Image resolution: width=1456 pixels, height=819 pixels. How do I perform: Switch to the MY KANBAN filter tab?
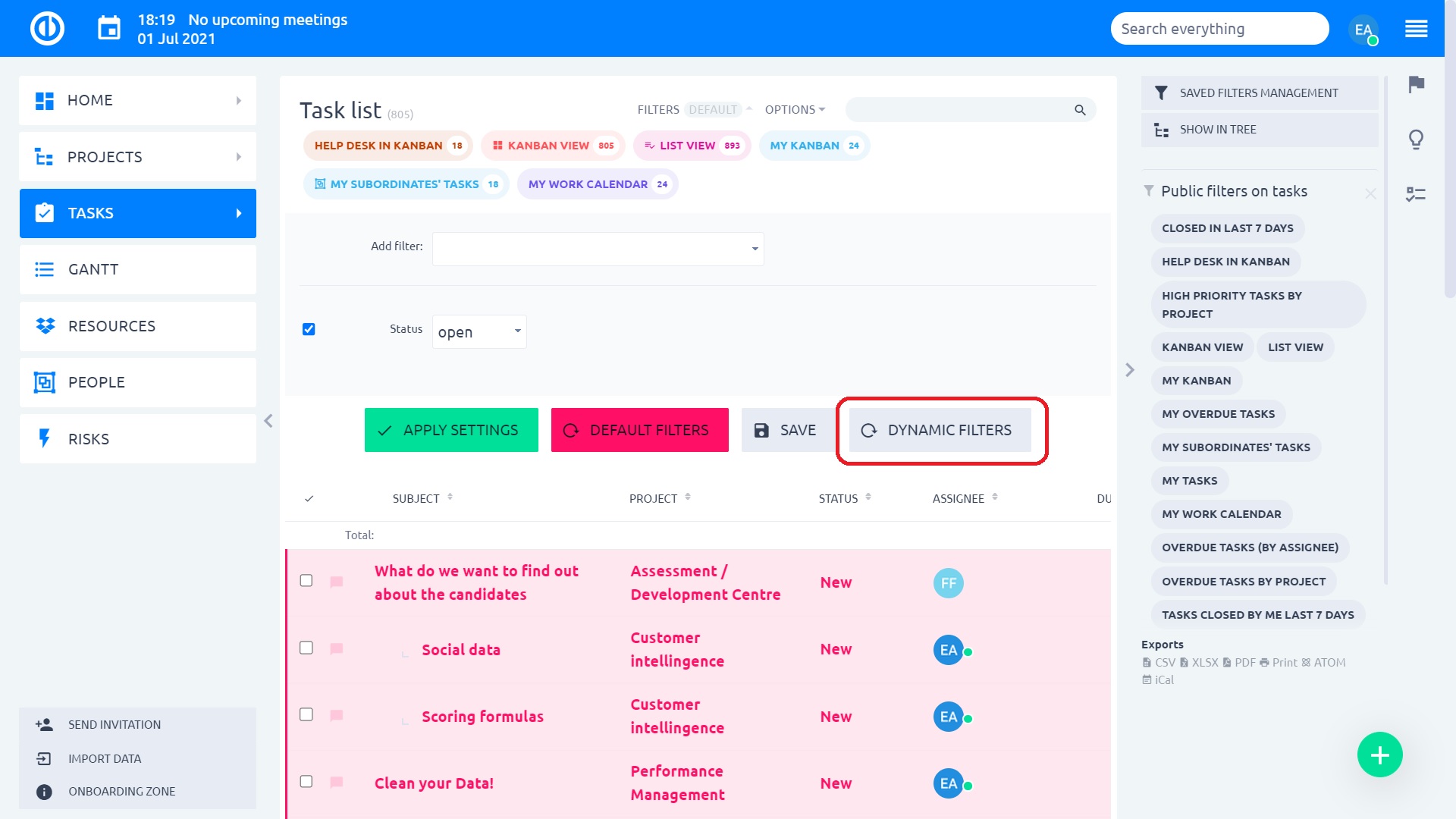coord(814,146)
